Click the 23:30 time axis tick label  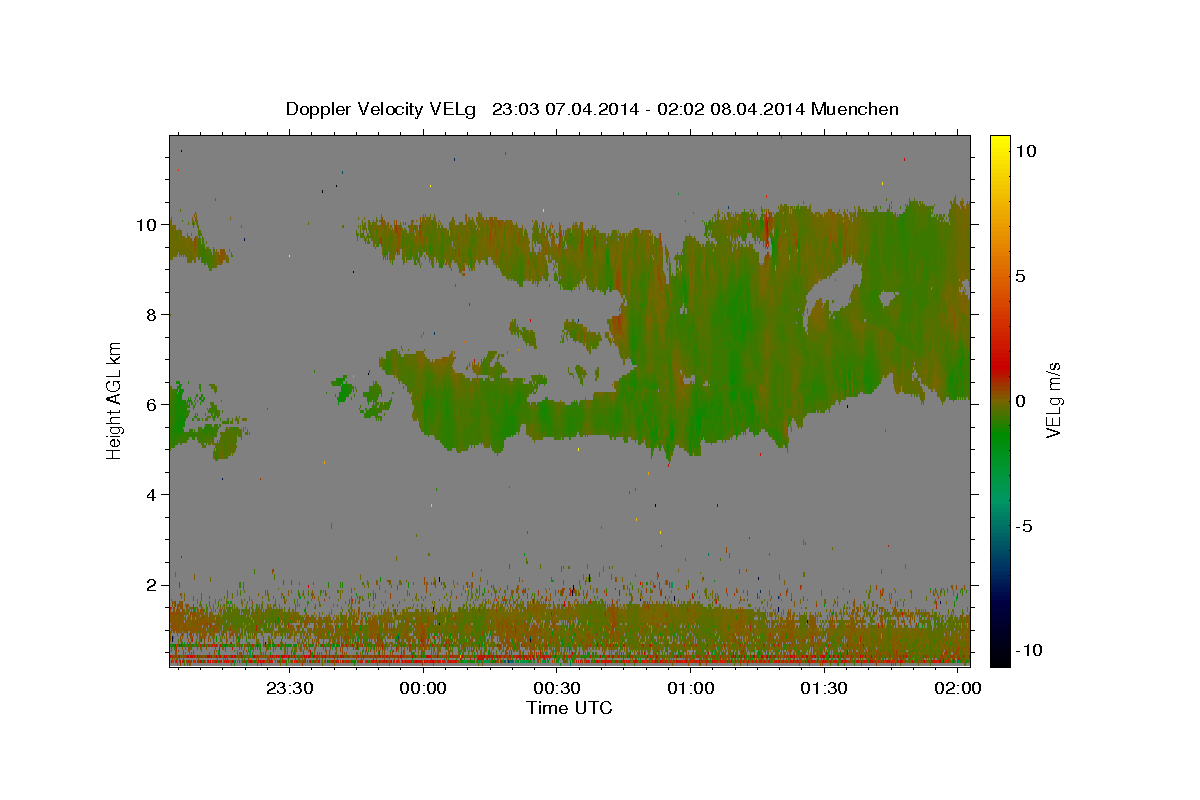click(x=289, y=688)
